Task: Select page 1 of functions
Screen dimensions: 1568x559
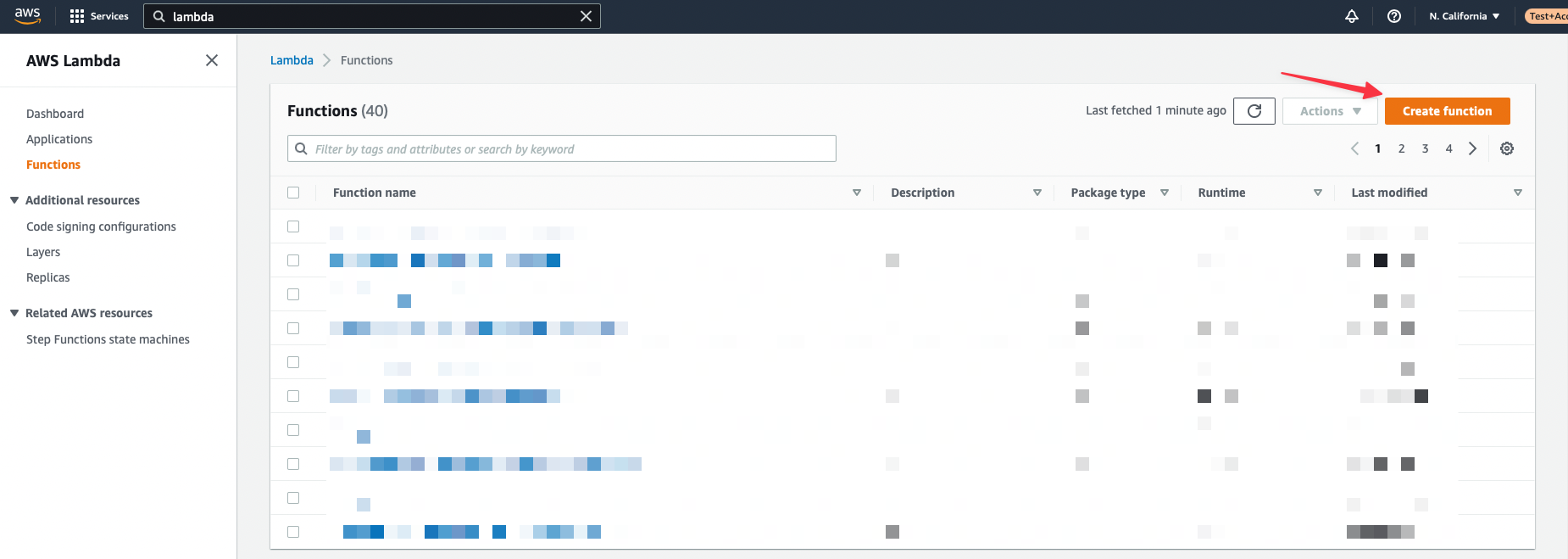Action: [1378, 148]
